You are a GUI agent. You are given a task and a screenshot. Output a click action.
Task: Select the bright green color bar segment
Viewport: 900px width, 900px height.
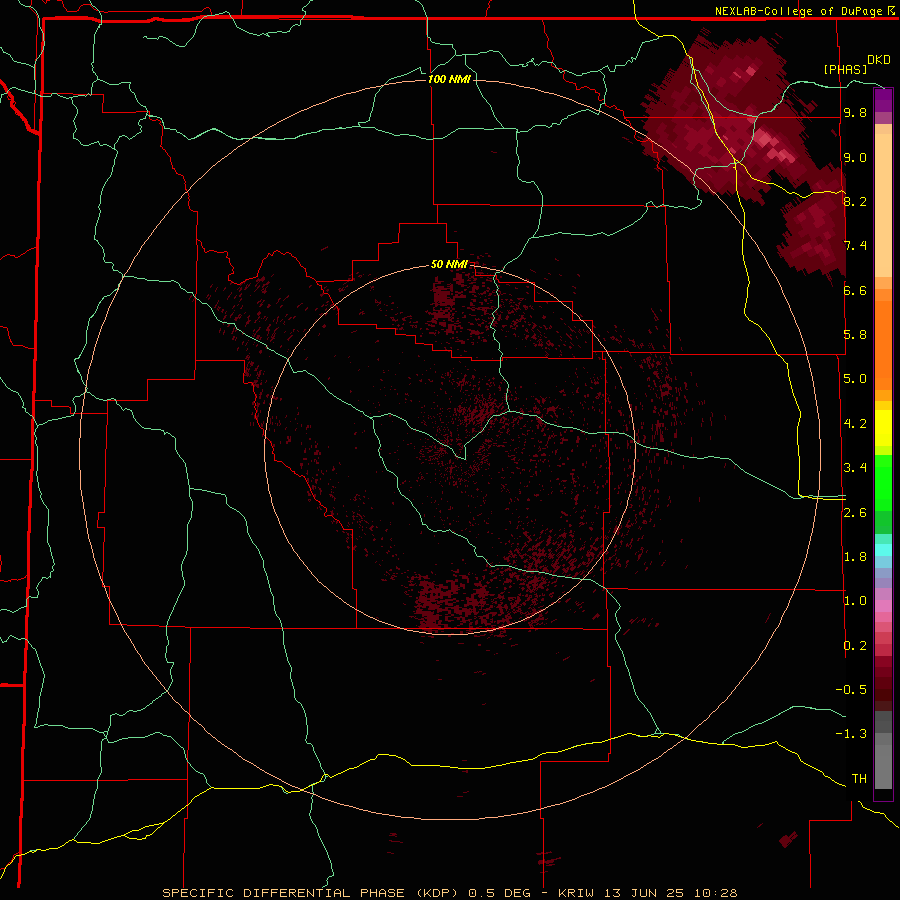click(883, 483)
